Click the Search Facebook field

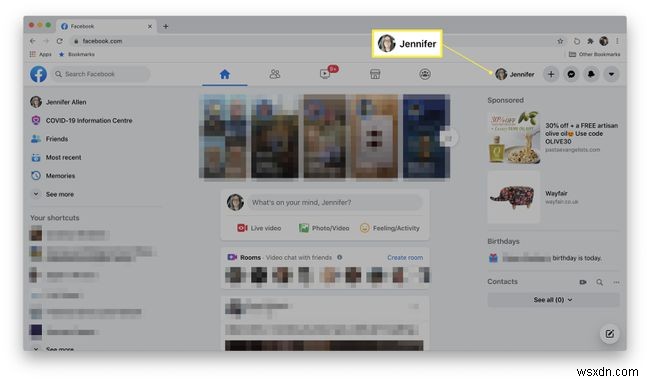tap(101, 74)
